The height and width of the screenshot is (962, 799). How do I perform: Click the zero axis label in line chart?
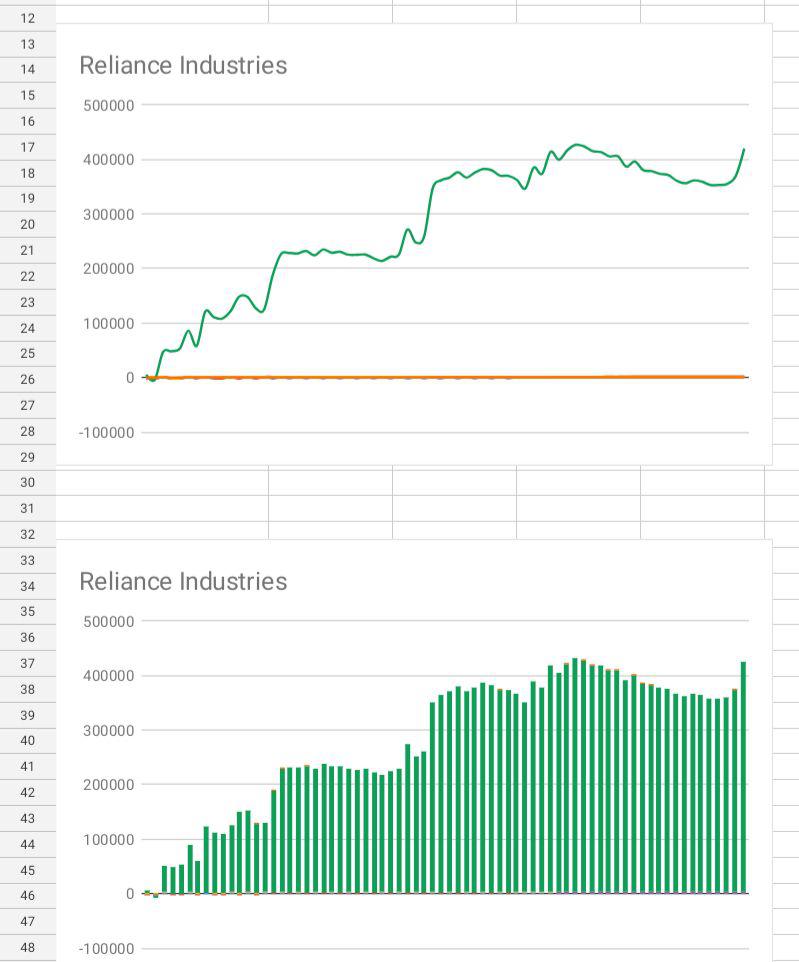[130, 378]
